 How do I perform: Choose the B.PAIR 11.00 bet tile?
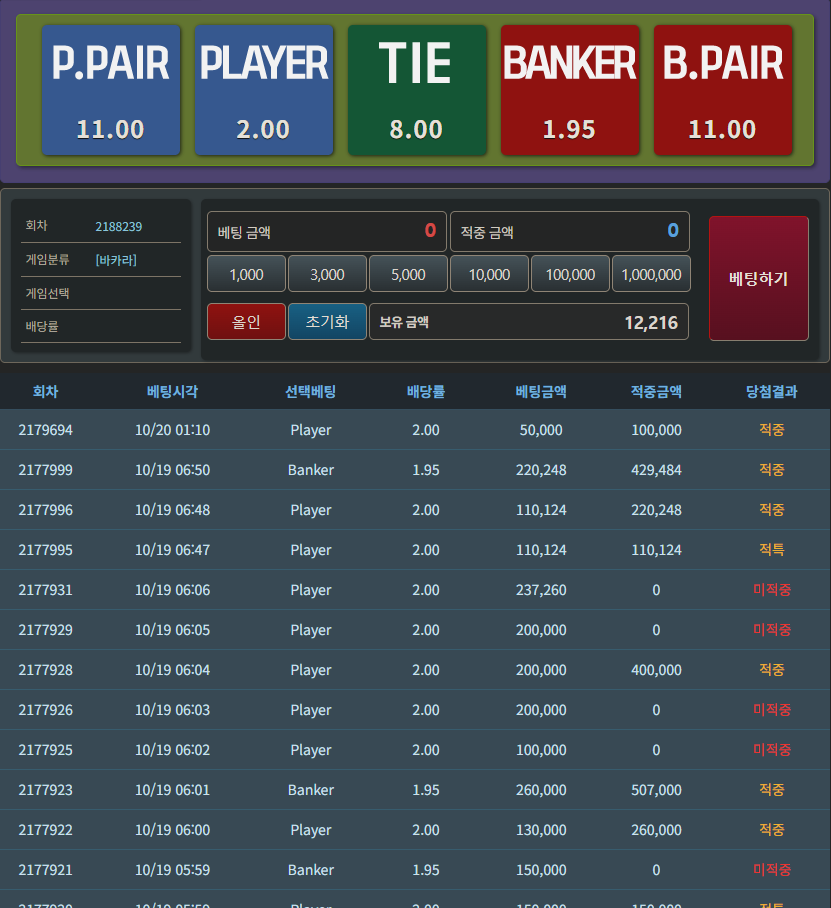pos(723,90)
